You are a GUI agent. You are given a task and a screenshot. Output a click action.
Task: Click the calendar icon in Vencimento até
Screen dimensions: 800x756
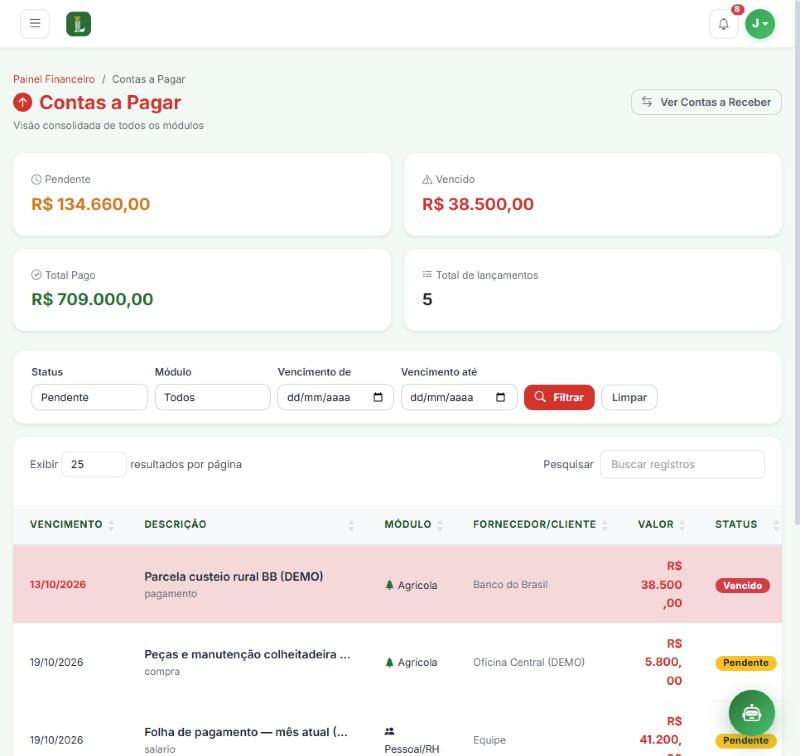pos(501,397)
